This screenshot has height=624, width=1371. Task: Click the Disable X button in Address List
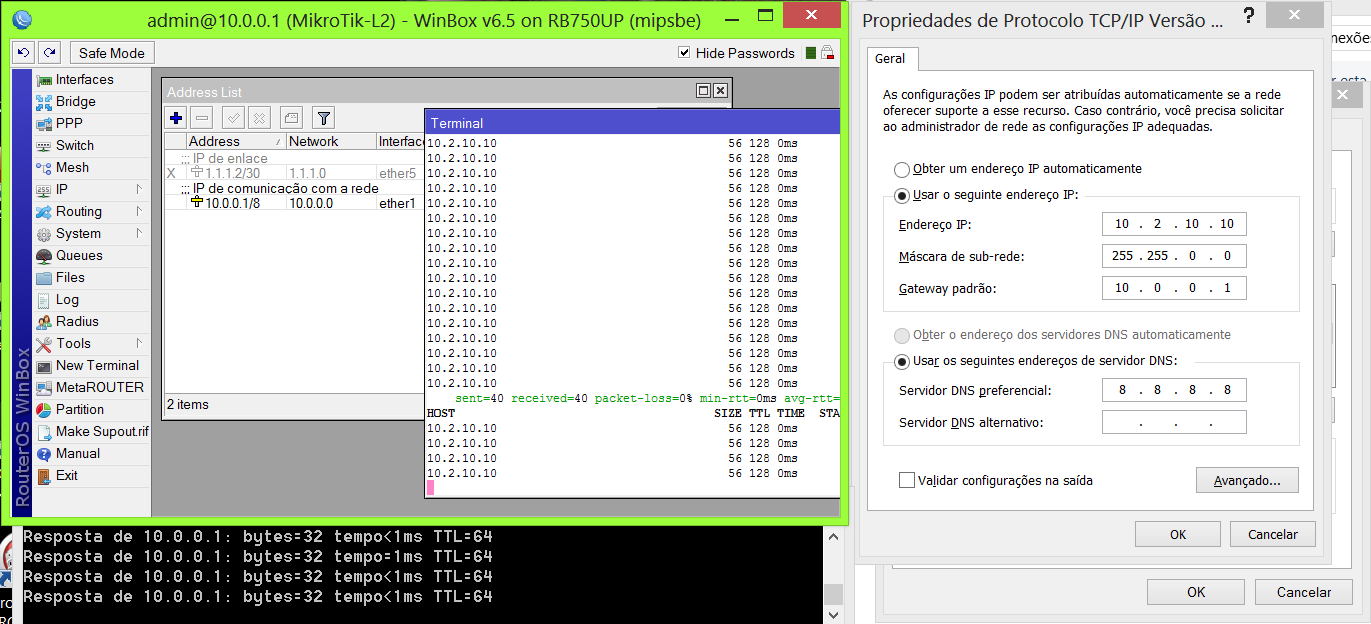pyautogui.click(x=259, y=118)
